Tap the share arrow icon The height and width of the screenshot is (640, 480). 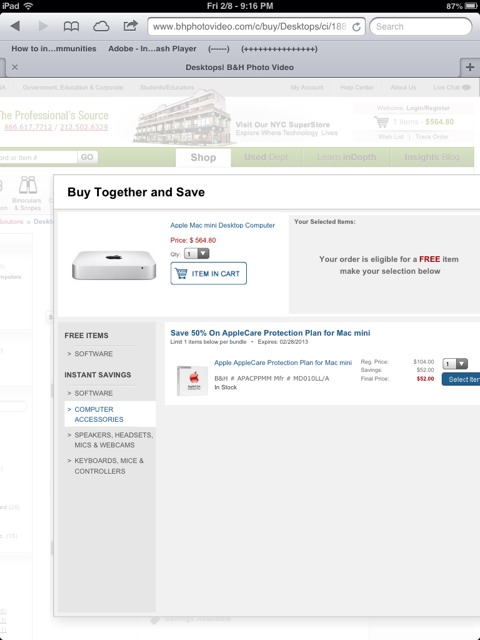pos(130,26)
